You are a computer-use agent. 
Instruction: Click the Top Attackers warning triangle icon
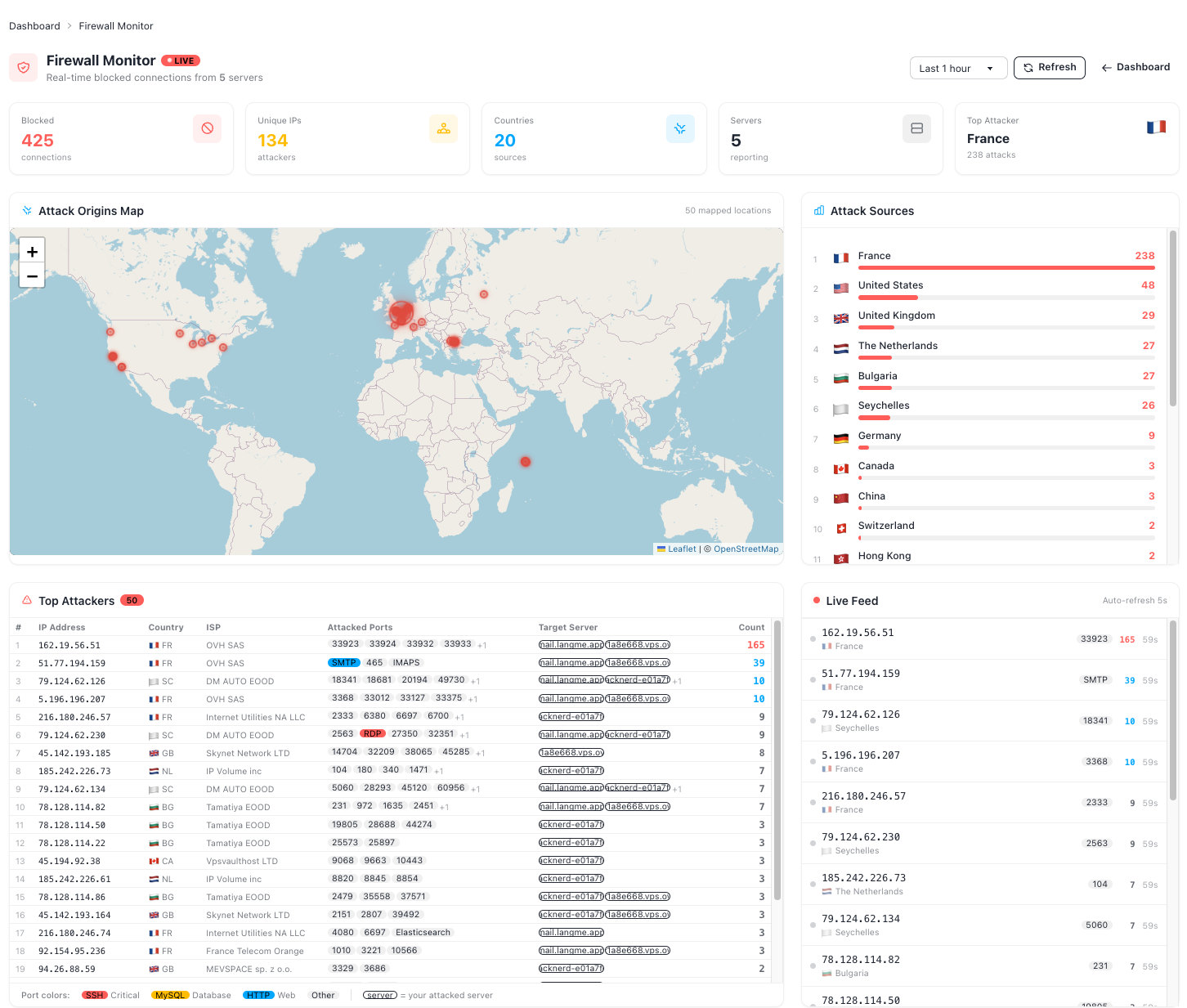pyautogui.click(x=27, y=600)
